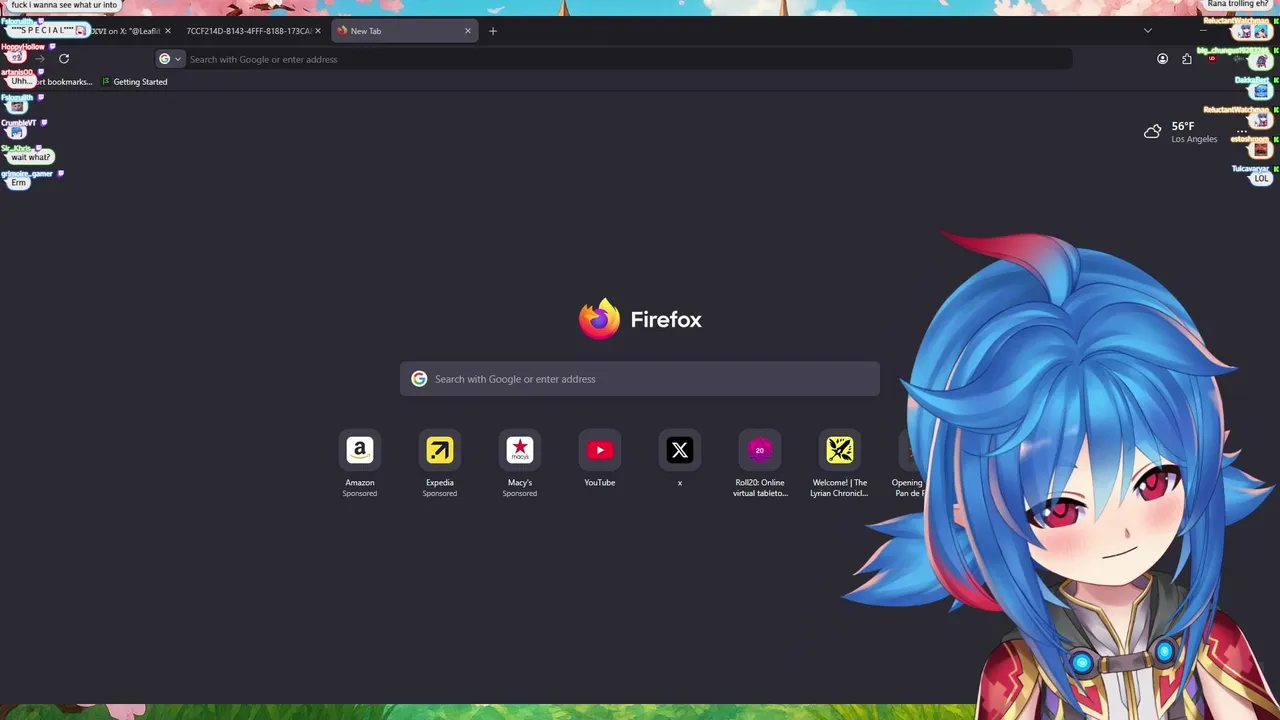Image resolution: width=1280 pixels, height=720 pixels.
Task: Open the List all tabs chevron
Action: click(1148, 31)
